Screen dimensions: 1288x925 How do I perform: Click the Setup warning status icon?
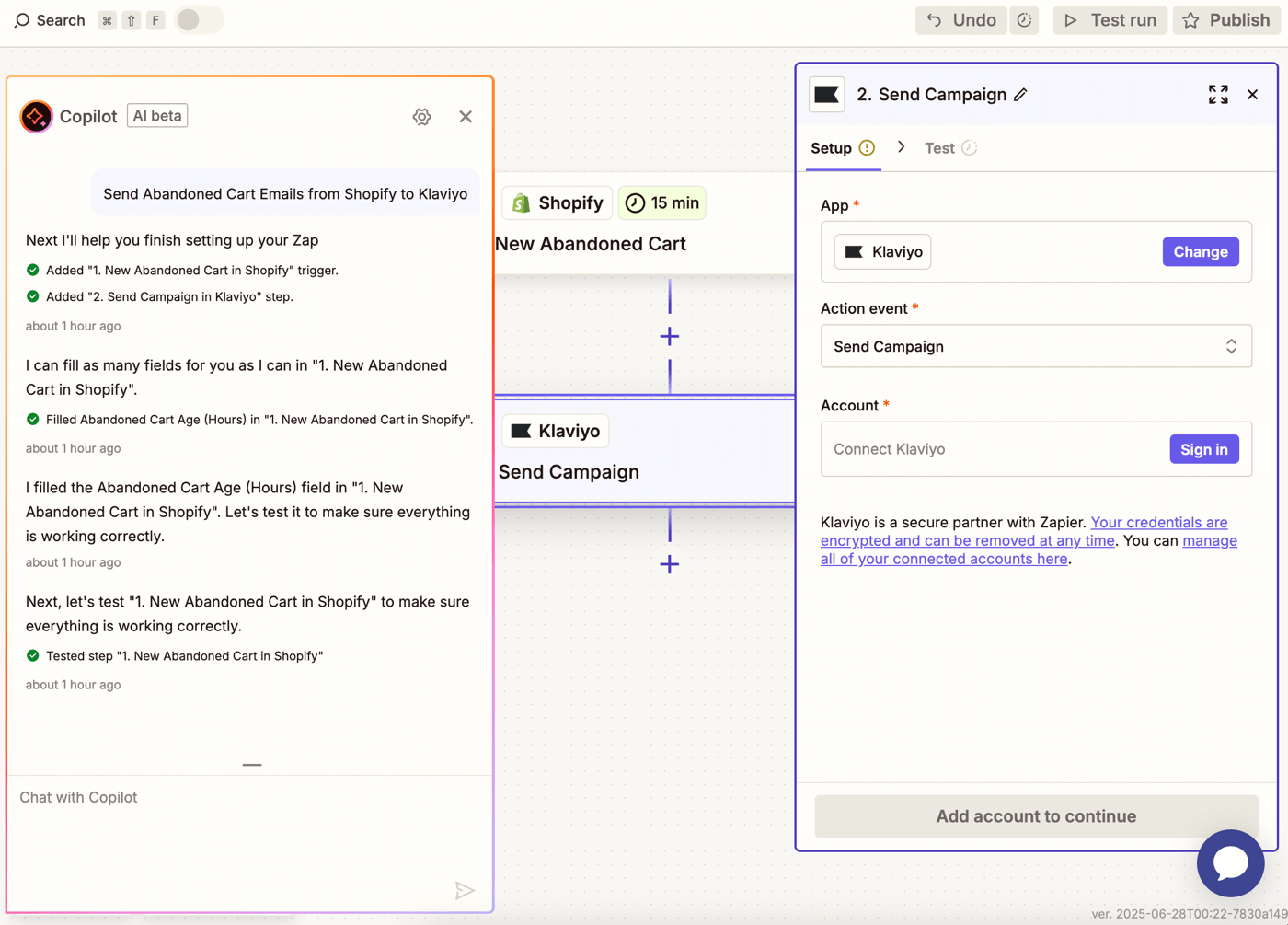point(867,148)
